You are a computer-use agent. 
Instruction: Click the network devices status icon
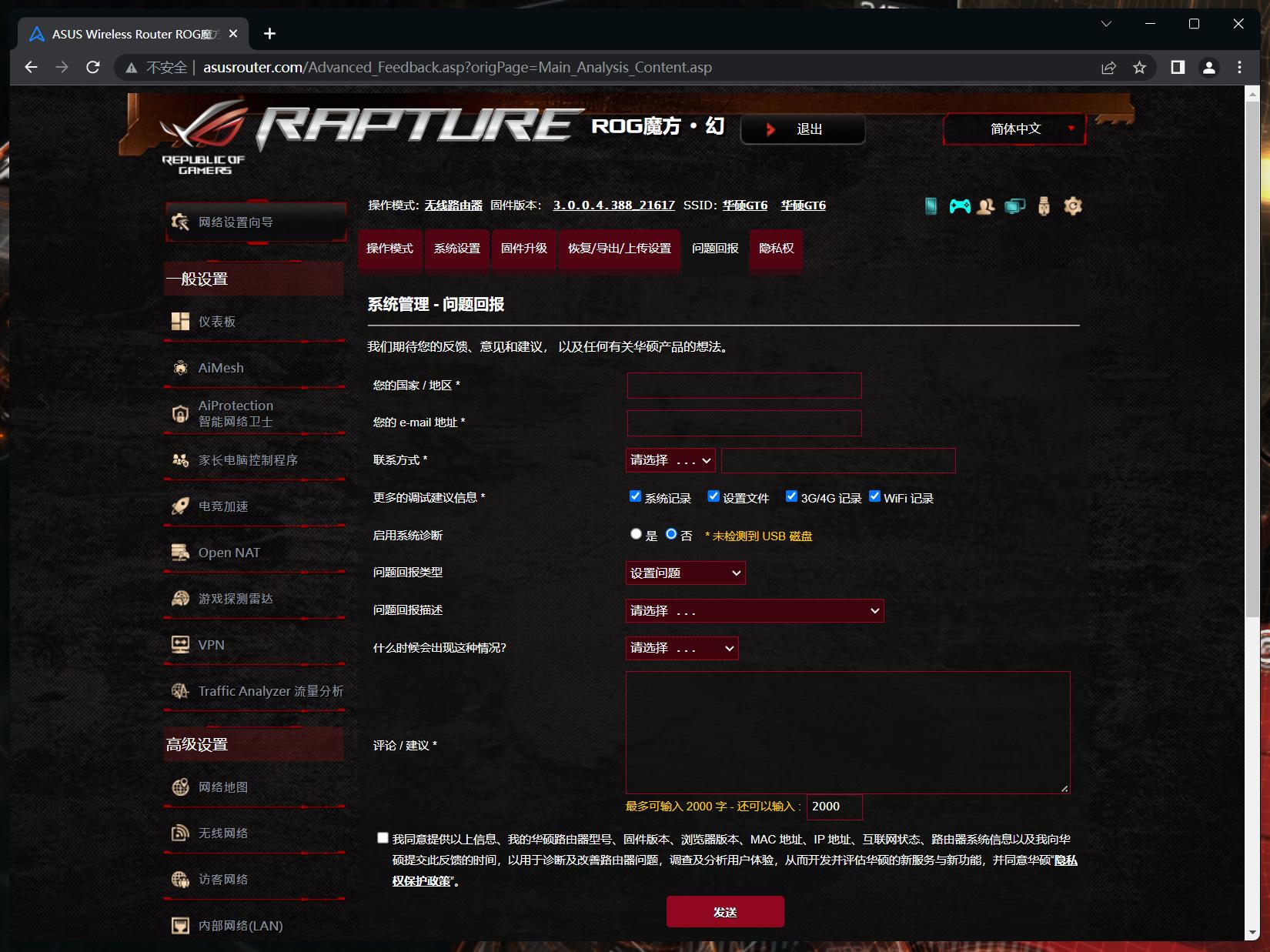point(1015,206)
